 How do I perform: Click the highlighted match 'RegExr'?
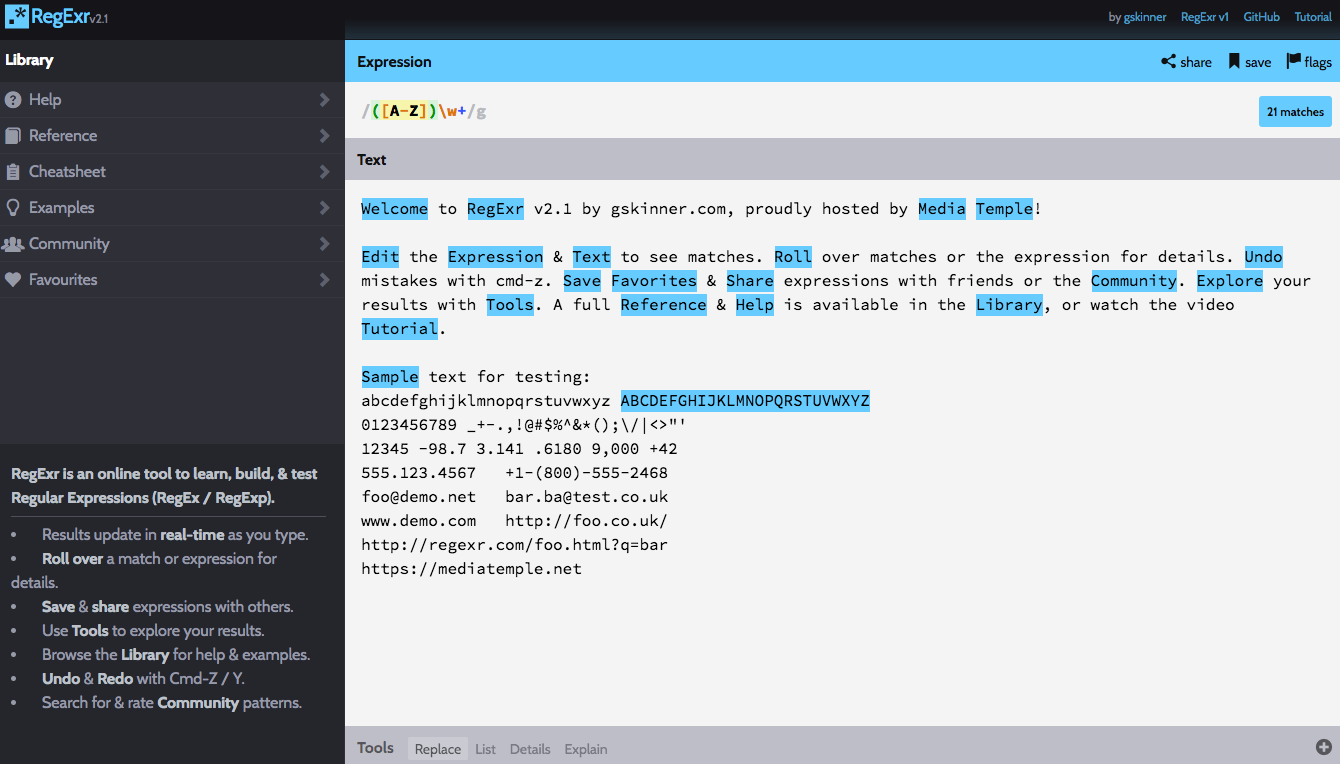click(495, 209)
